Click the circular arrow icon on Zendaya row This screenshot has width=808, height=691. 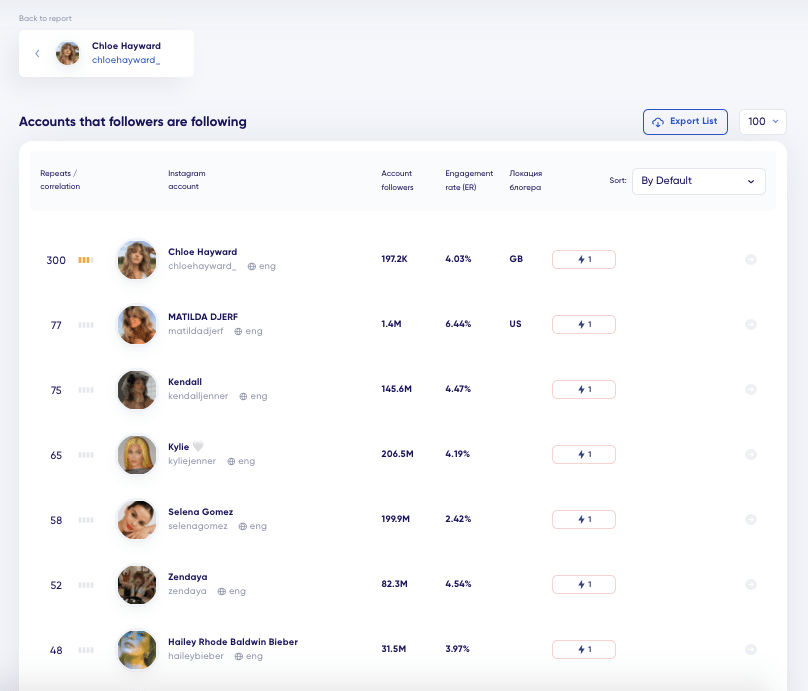pyautogui.click(x=751, y=584)
